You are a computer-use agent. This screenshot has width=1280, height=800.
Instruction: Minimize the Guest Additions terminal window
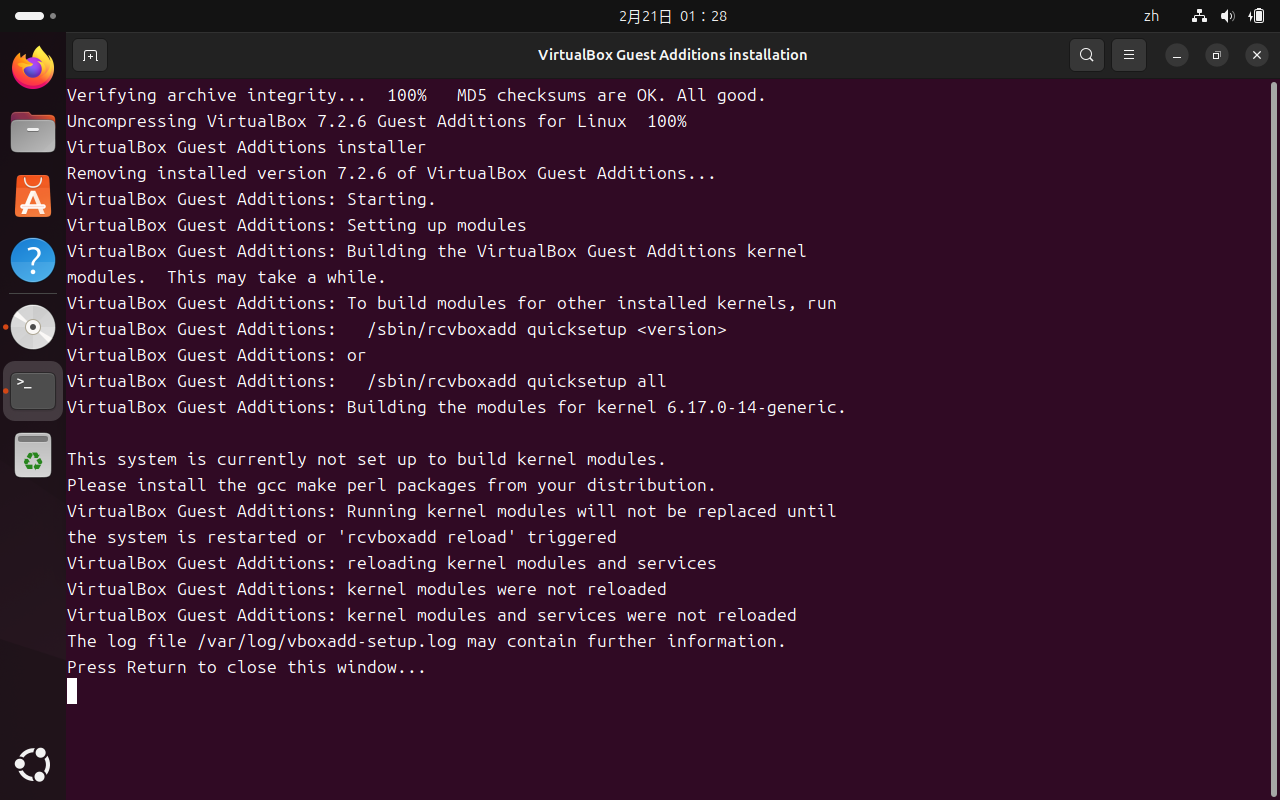pos(1177,55)
